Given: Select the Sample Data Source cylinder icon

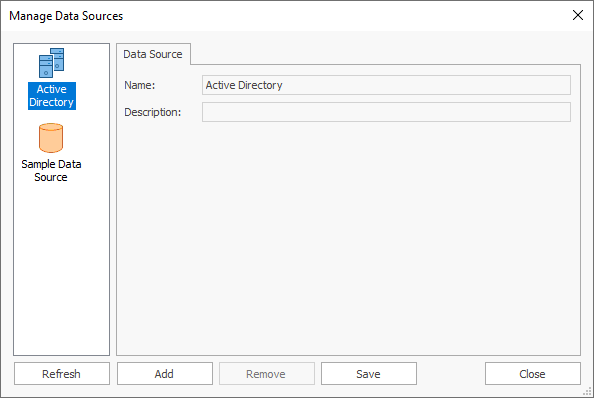Looking at the screenshot, I should pos(51,138).
